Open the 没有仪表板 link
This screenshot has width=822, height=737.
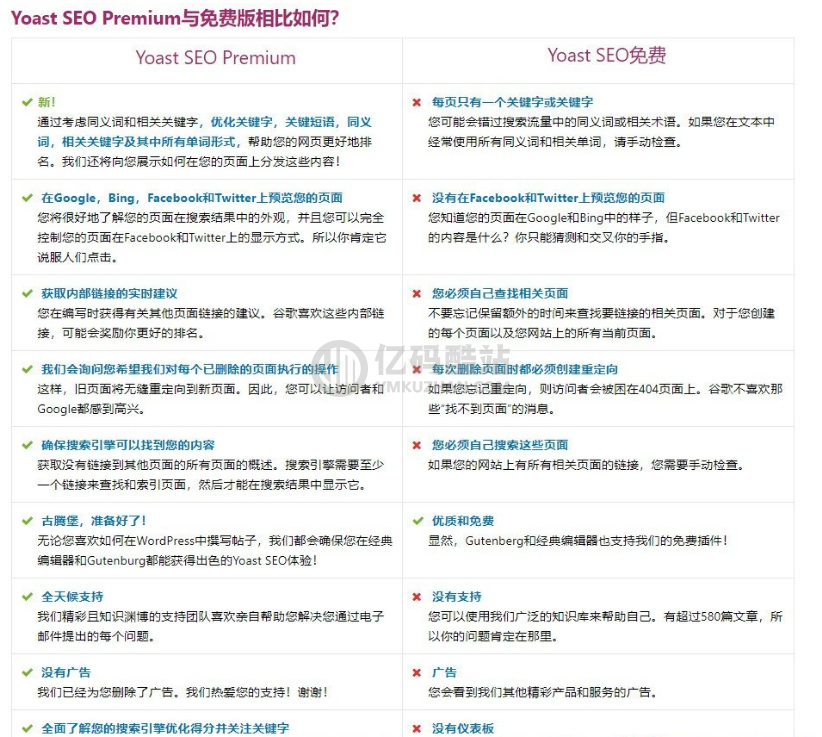462,728
